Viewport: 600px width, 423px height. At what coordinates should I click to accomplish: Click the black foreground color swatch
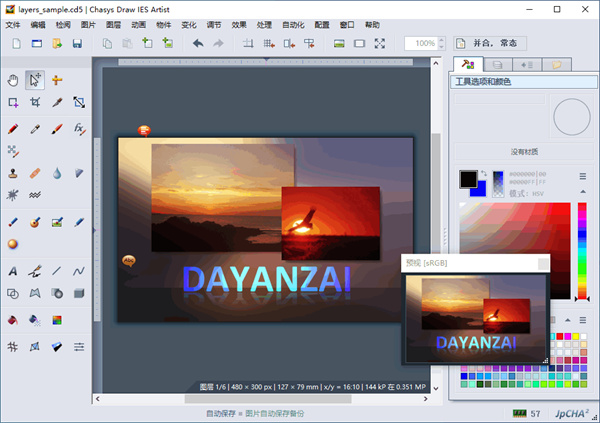pos(466,178)
